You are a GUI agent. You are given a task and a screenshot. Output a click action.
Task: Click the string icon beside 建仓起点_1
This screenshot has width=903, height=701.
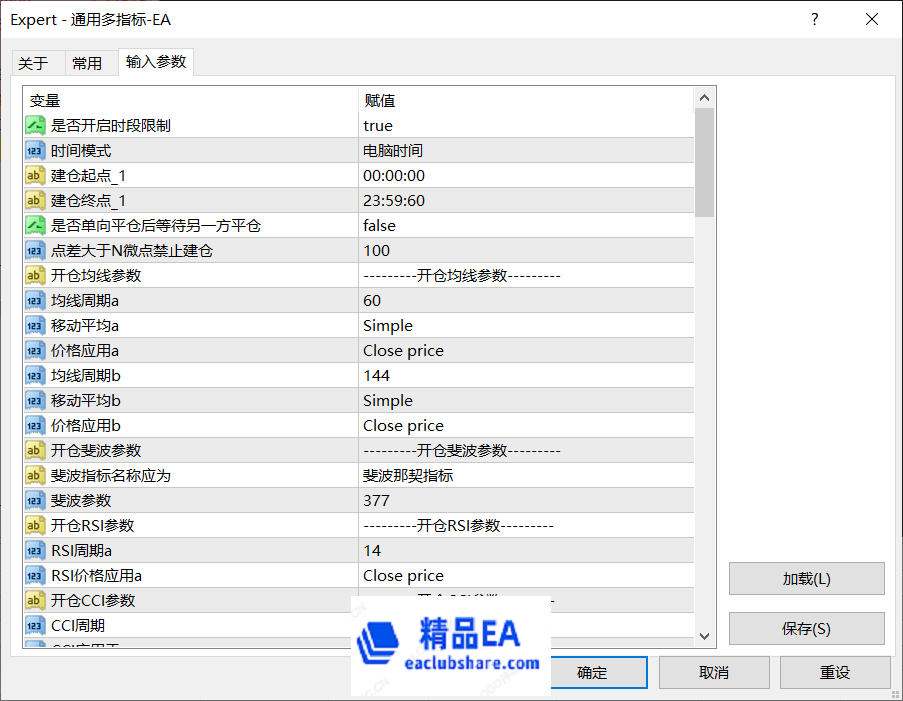point(36,175)
